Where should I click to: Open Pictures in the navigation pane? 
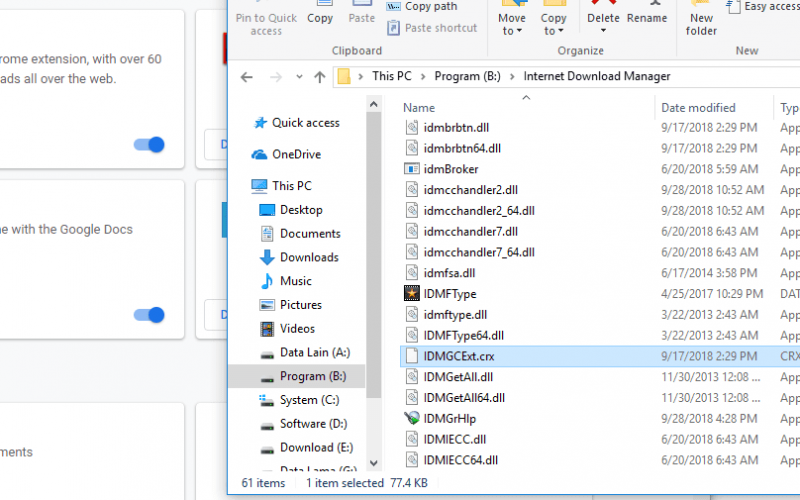tap(291, 305)
